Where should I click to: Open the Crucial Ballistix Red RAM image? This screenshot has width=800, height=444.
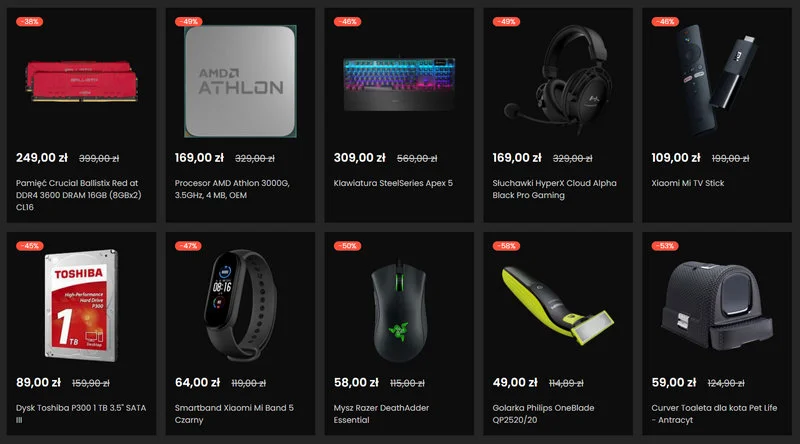click(82, 81)
